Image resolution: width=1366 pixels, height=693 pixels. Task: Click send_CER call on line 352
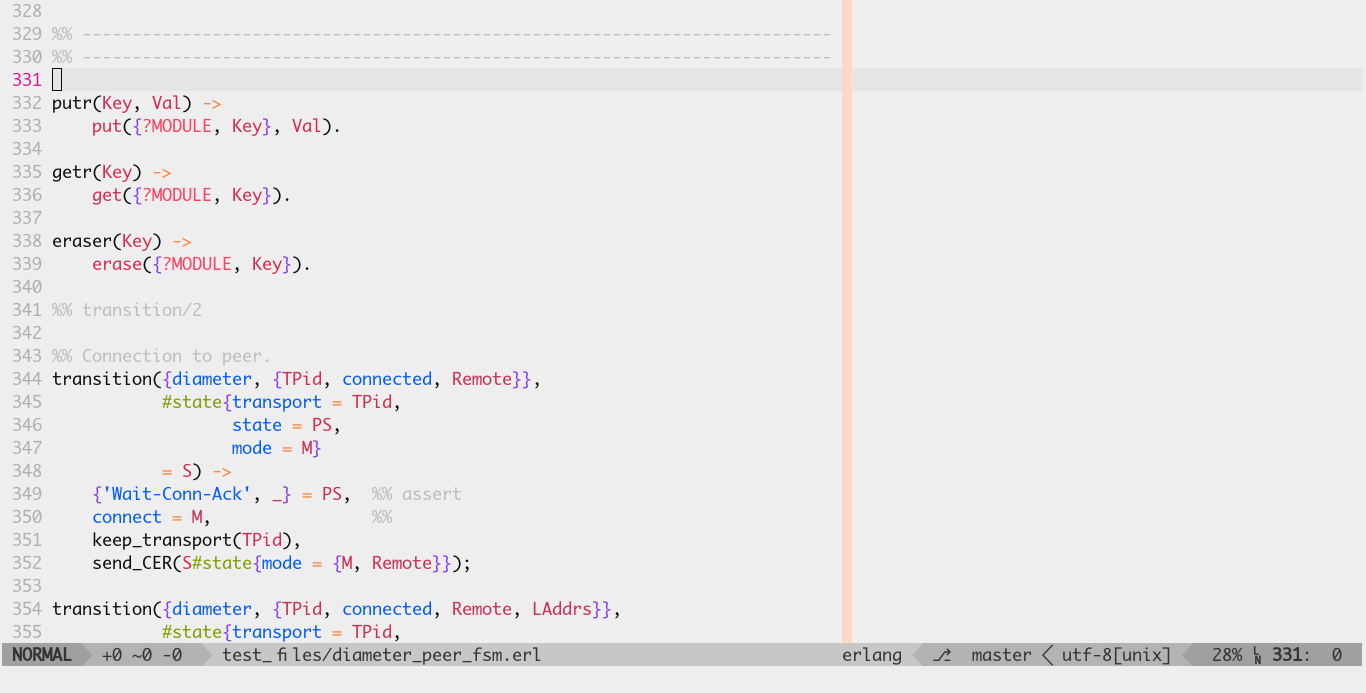click(127, 563)
